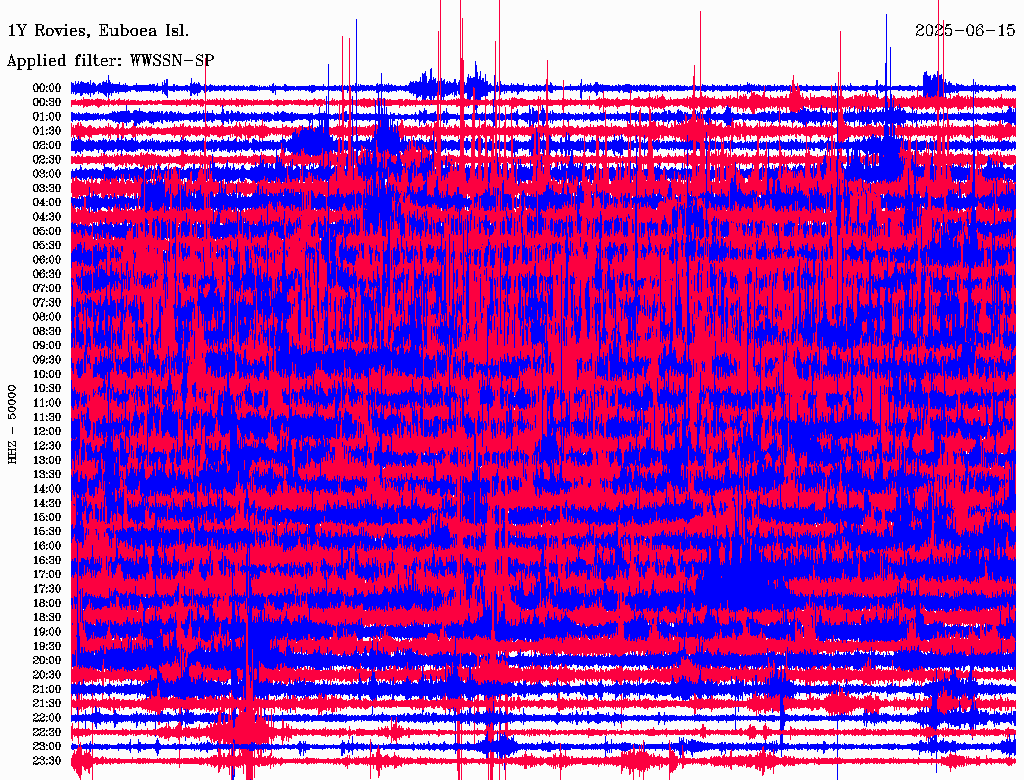Select the 03:00 time label
Screen dimensions: 1024x780
[47, 174]
